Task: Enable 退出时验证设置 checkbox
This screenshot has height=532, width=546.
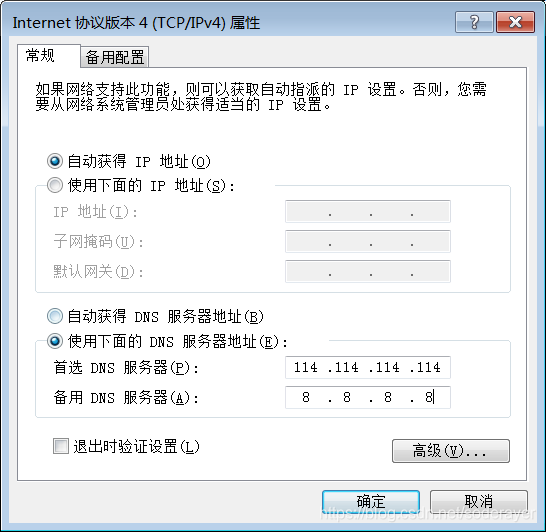Action: [61, 446]
